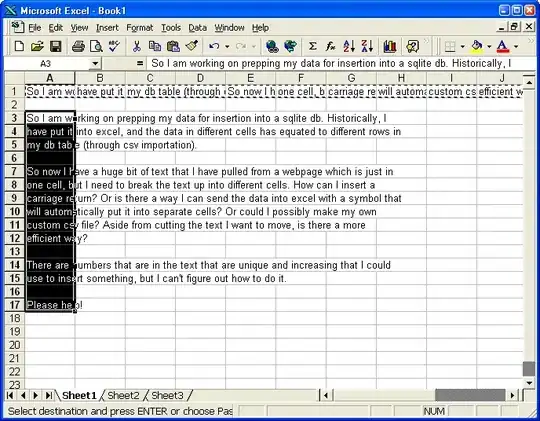Go to next sheet tab arrow
Image resolution: width=540 pixels, height=421 pixels.
coord(35,396)
